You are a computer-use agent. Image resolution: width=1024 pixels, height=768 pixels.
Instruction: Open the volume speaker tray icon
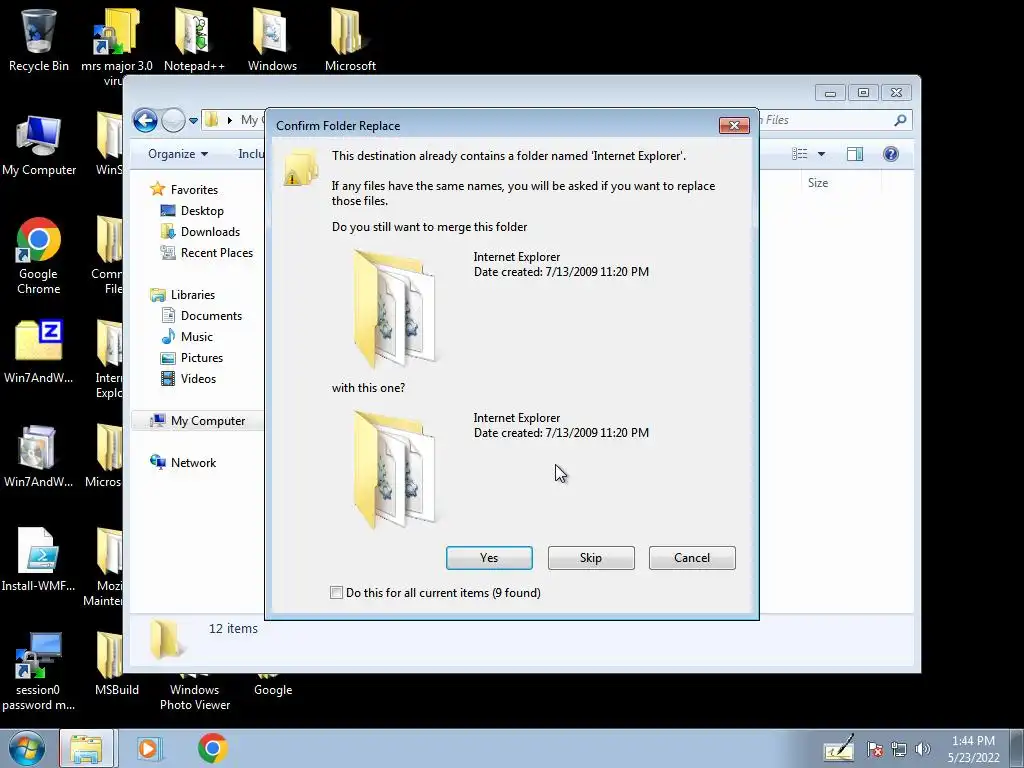click(x=922, y=749)
